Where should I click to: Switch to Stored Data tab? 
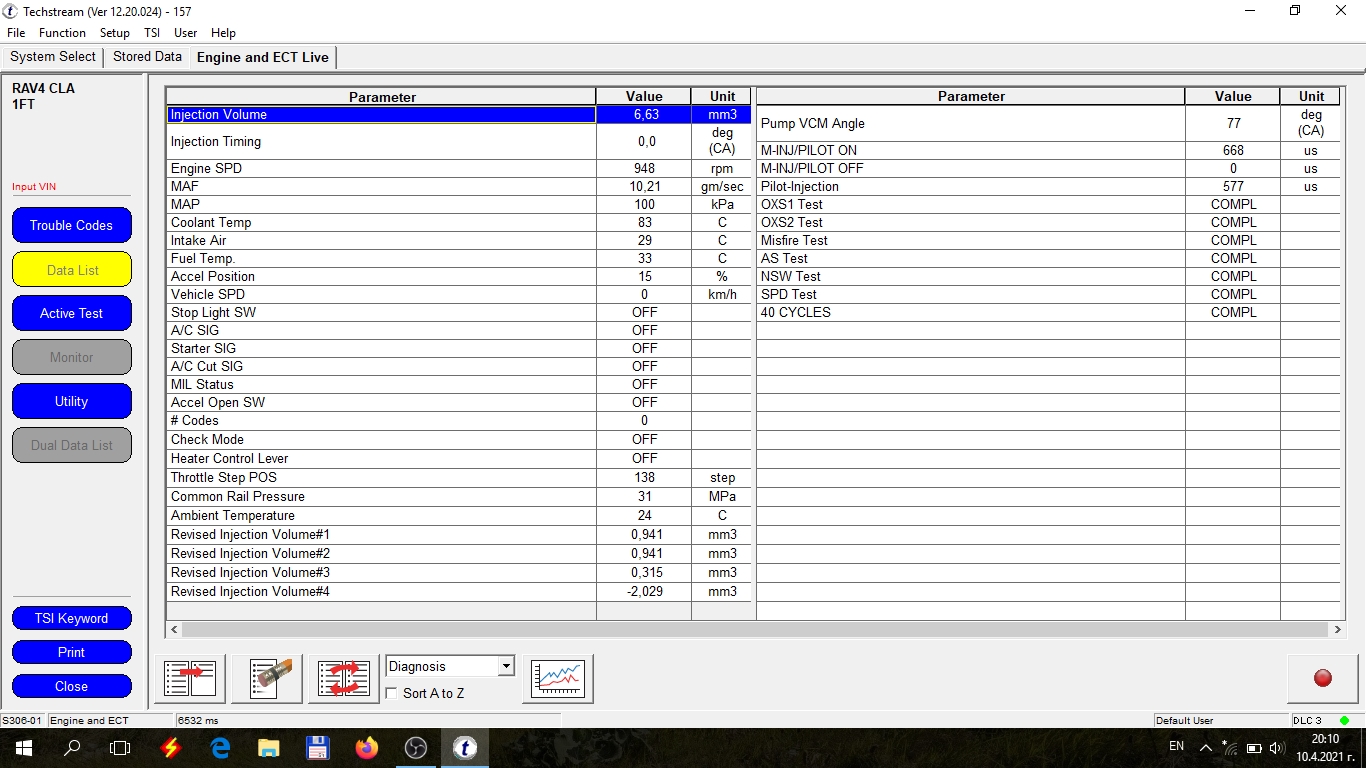click(147, 57)
